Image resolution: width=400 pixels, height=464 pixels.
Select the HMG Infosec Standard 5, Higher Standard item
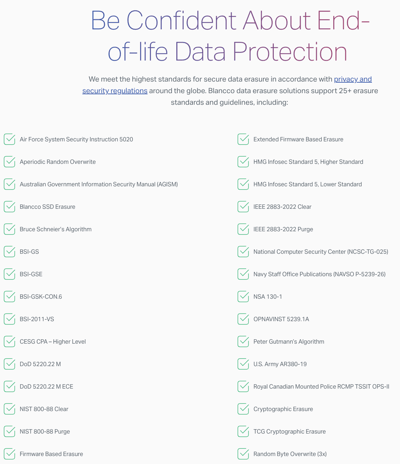point(308,162)
